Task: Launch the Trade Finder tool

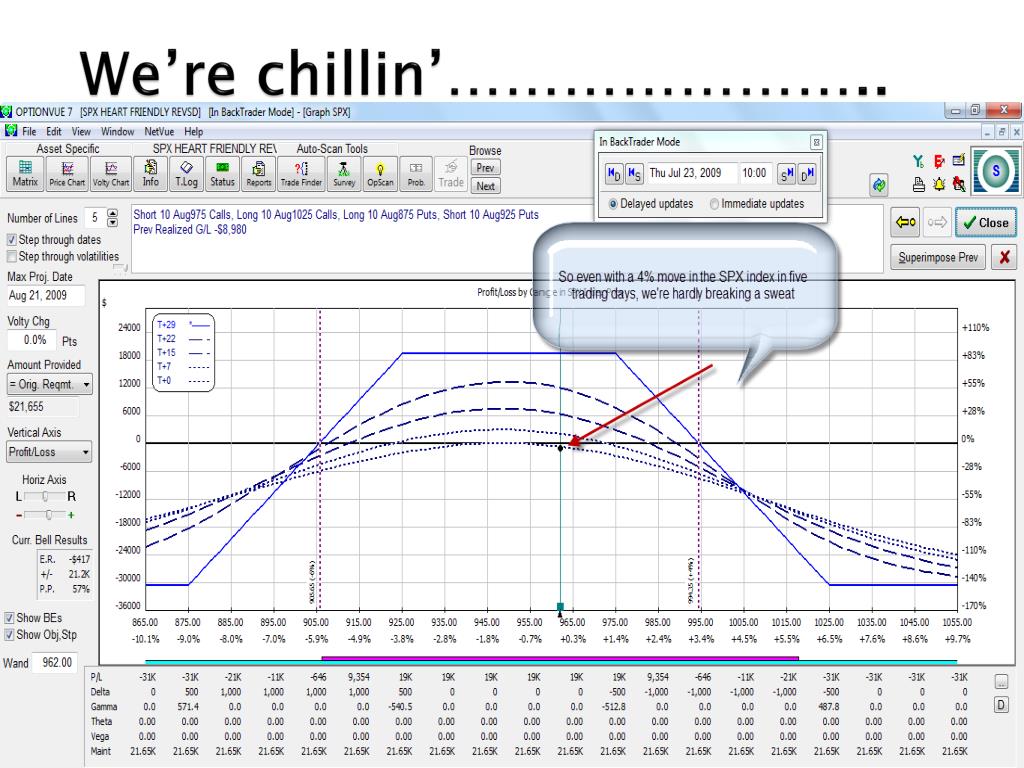Action: point(301,174)
